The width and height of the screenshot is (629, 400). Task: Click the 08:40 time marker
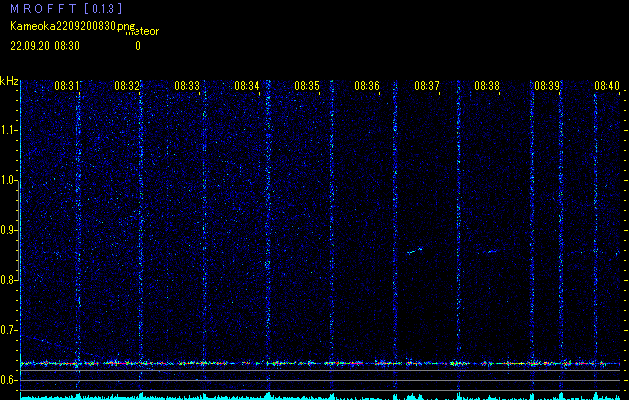click(607, 85)
